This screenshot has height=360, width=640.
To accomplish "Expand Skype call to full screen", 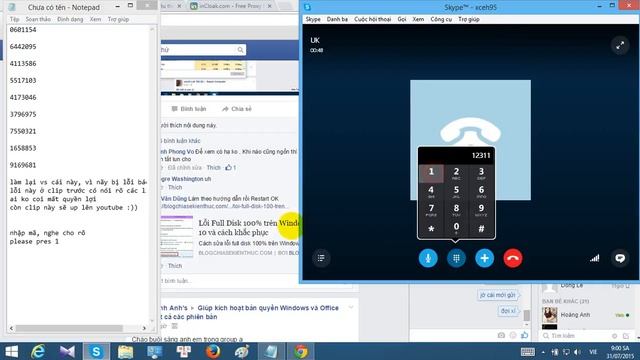I will pyautogui.click(x=620, y=45).
